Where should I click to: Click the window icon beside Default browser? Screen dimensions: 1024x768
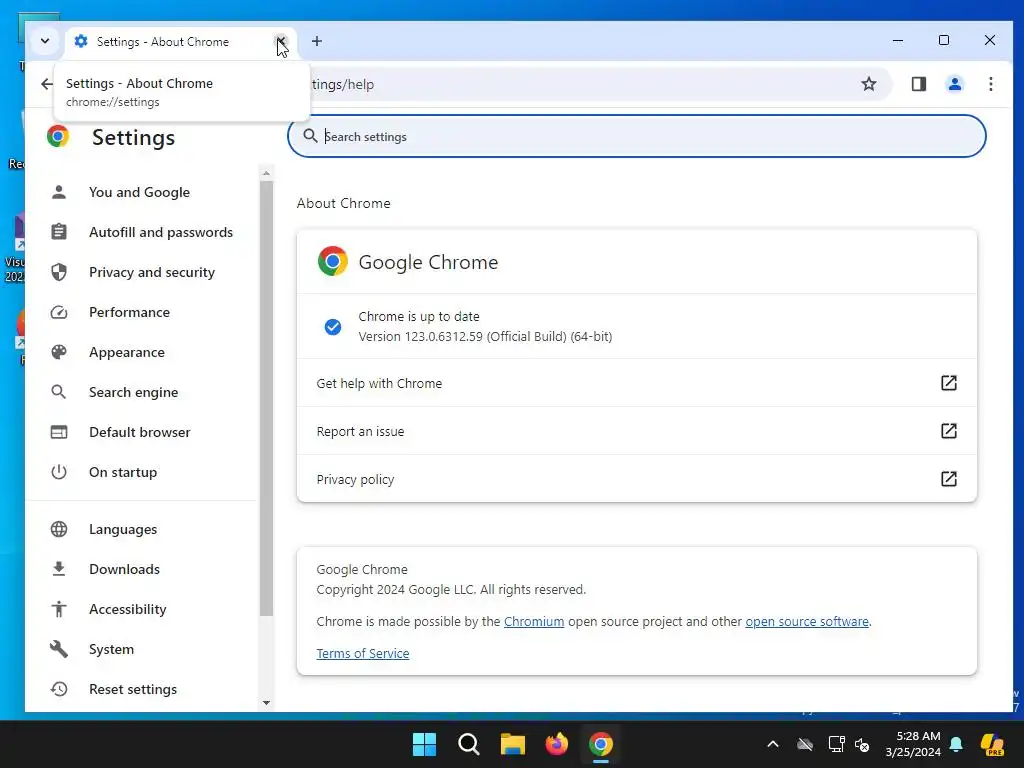(59, 432)
